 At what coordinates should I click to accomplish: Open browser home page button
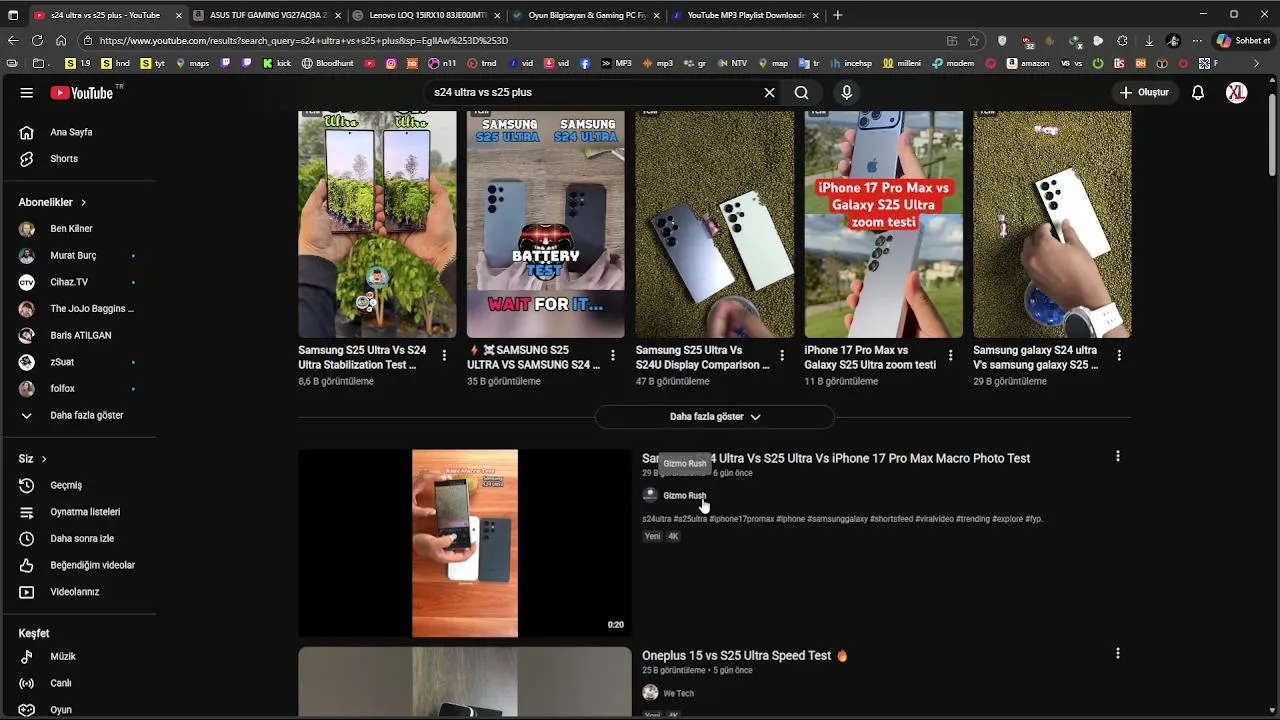click(x=61, y=41)
